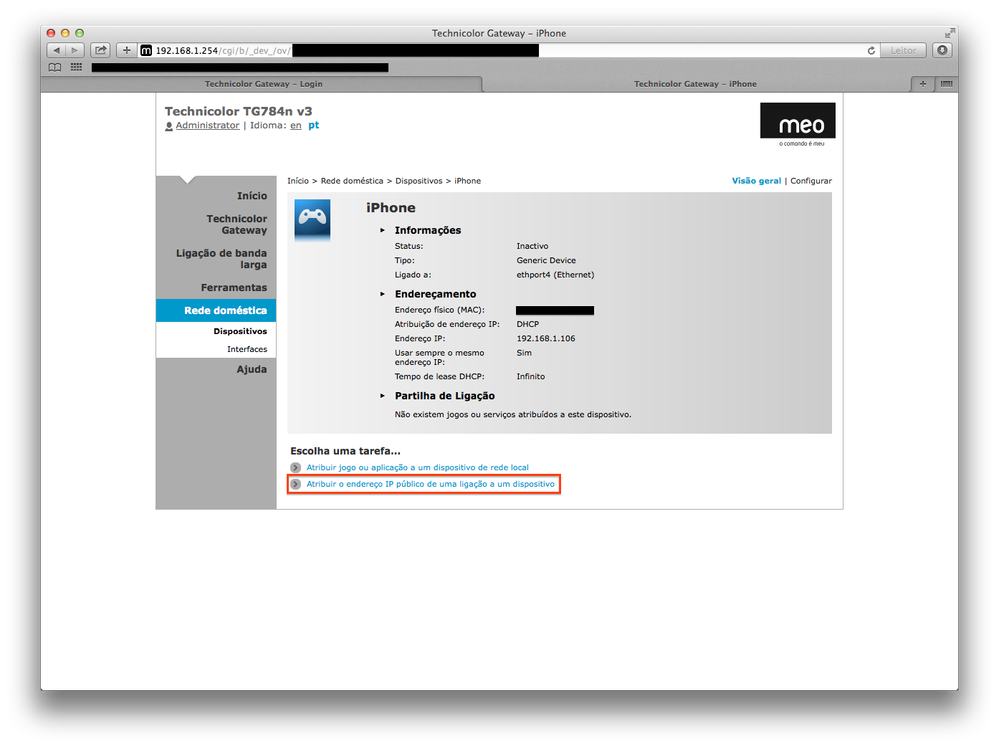
Task: Switch to Technicolor Gateway – Login tab
Action: tap(263, 84)
